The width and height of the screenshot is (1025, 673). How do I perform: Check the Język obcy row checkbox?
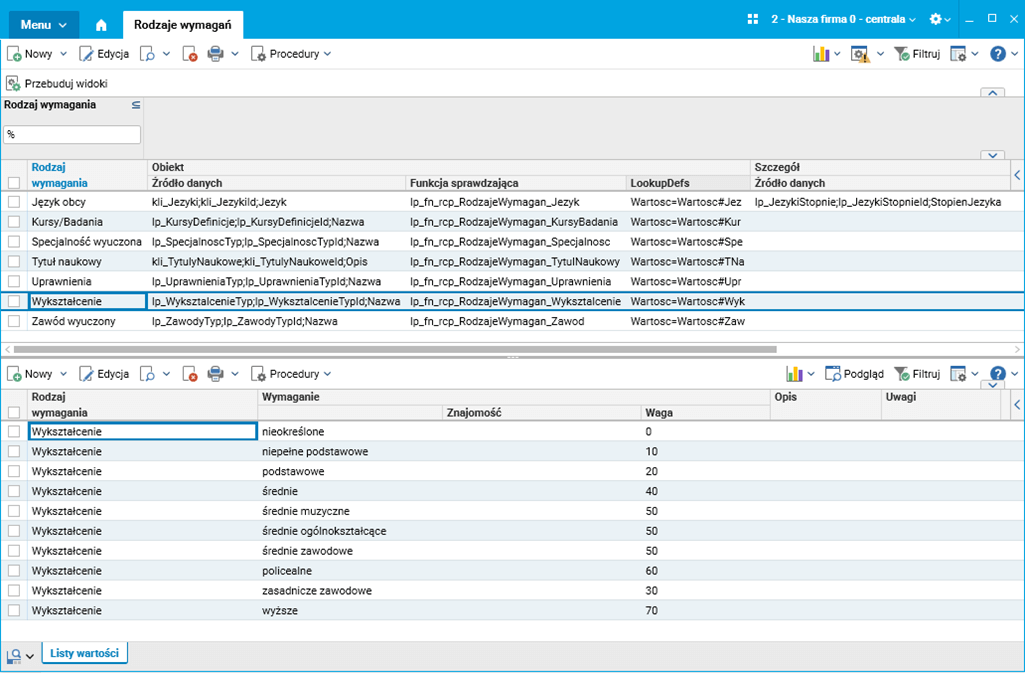click(x=14, y=202)
